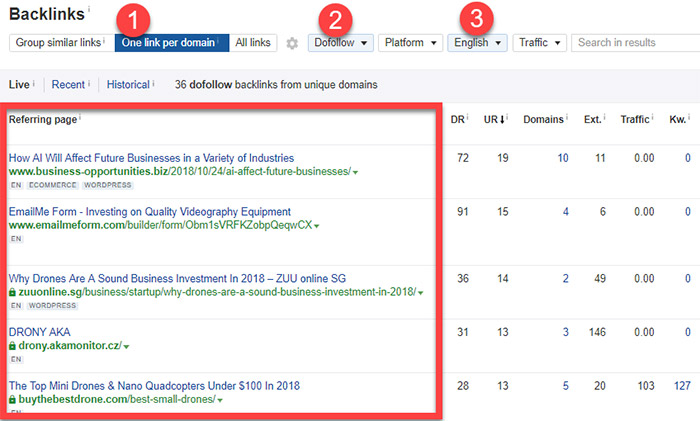The image size is (700, 421).
Task: Select Group similar links mode
Action: (62, 43)
